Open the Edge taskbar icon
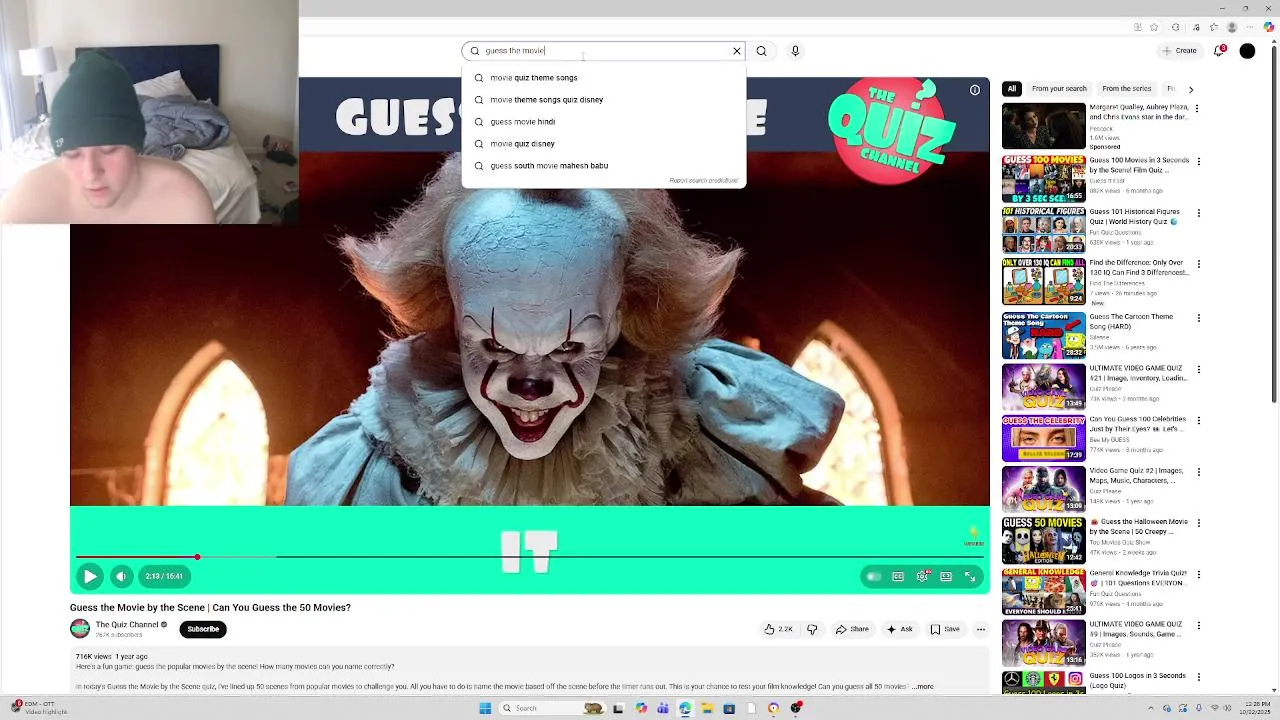The height and width of the screenshot is (720, 1280). pos(685,708)
